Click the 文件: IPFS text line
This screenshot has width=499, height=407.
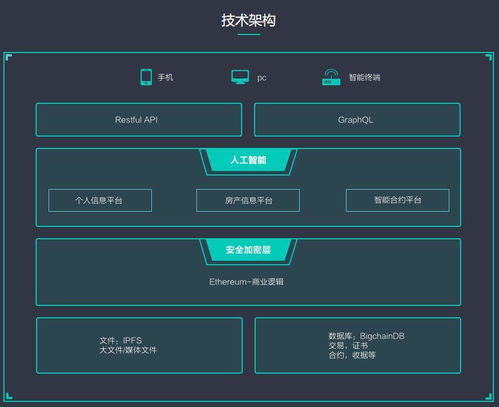(121, 340)
